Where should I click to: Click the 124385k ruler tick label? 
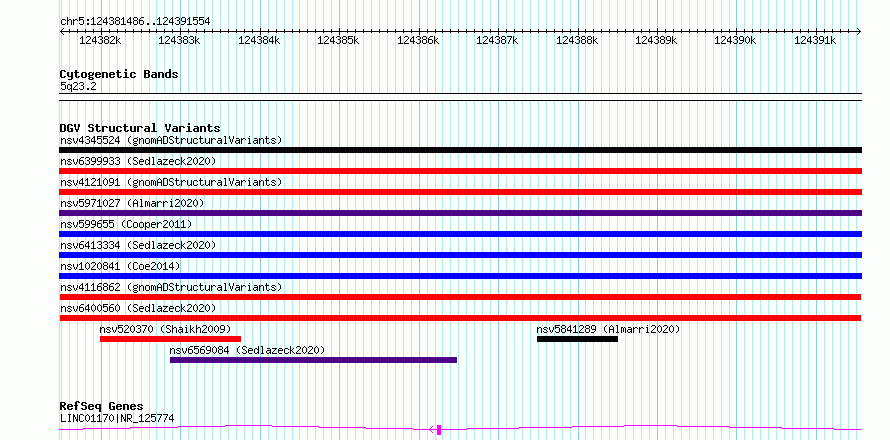coord(338,41)
